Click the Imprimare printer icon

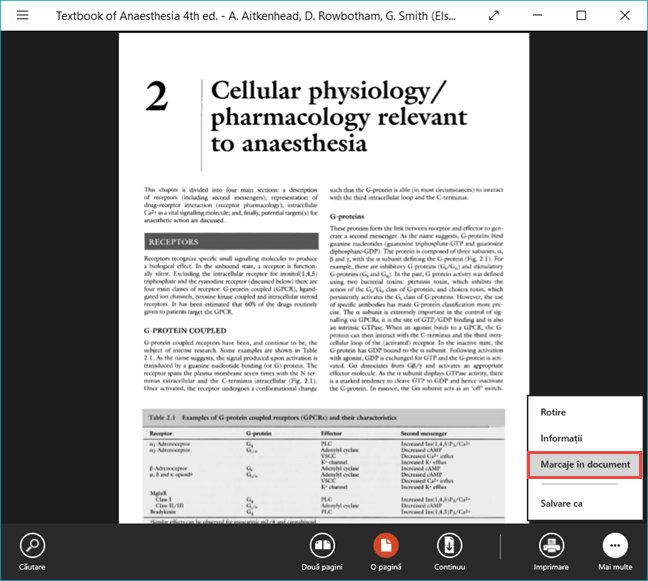point(551,545)
